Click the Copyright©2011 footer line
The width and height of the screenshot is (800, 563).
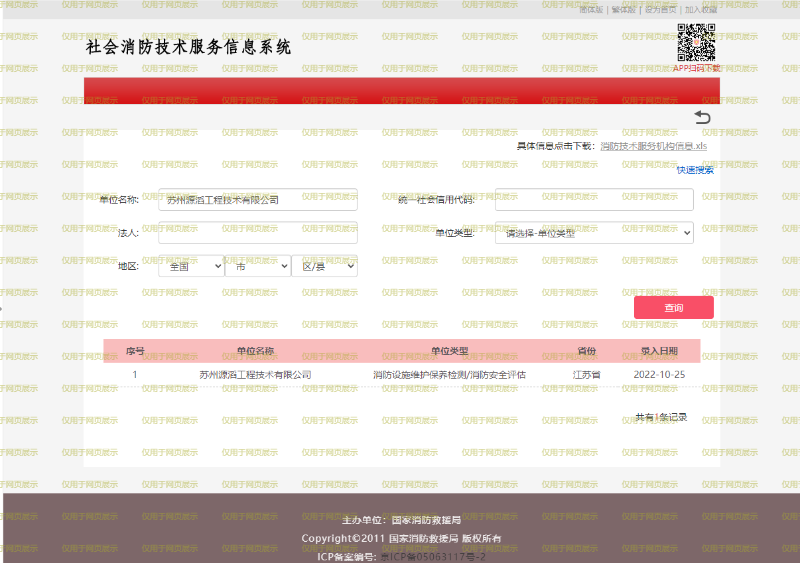point(402,538)
